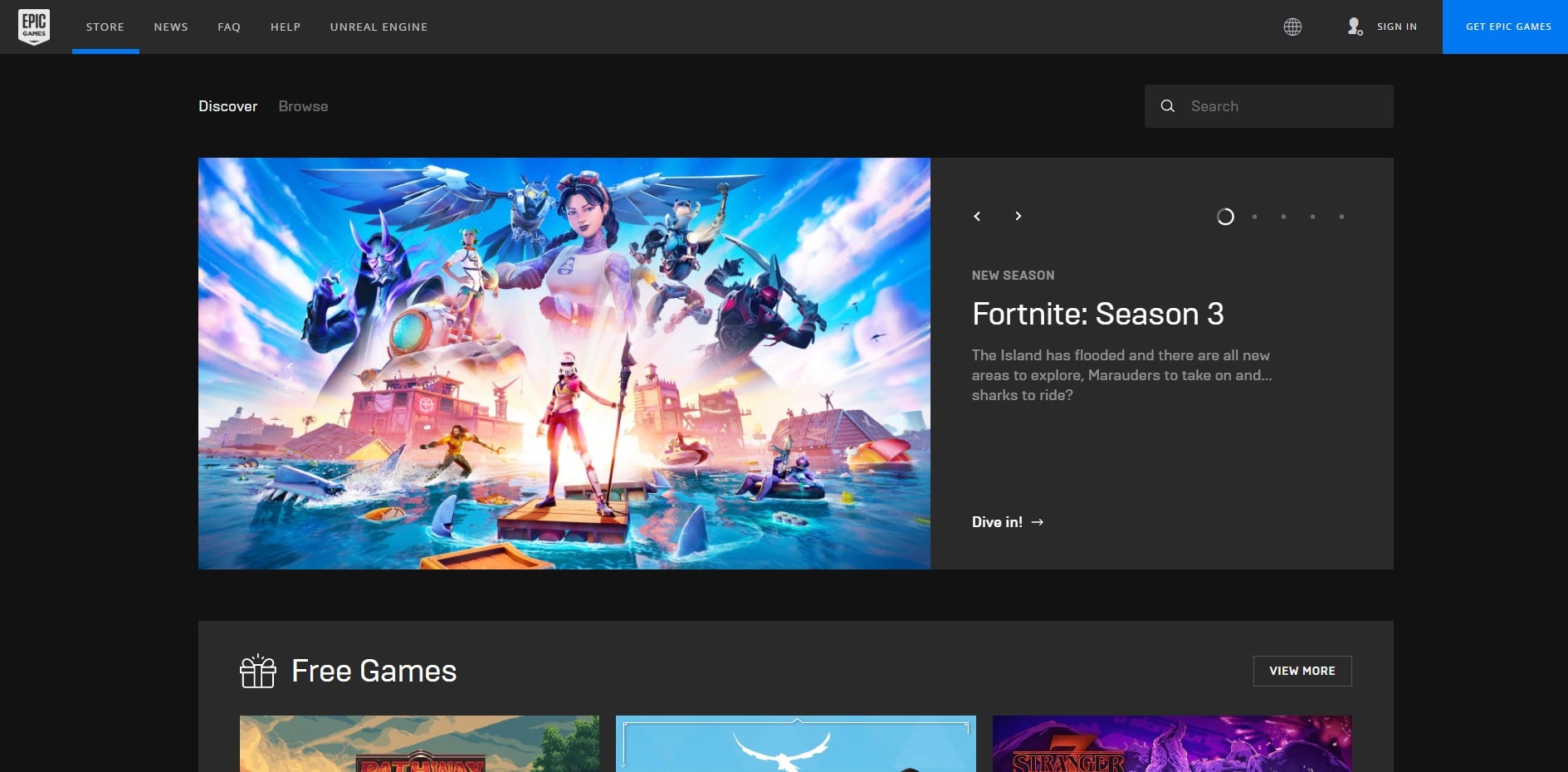Select the second carousel dot
The height and width of the screenshot is (772, 1568).
pos(1254,217)
